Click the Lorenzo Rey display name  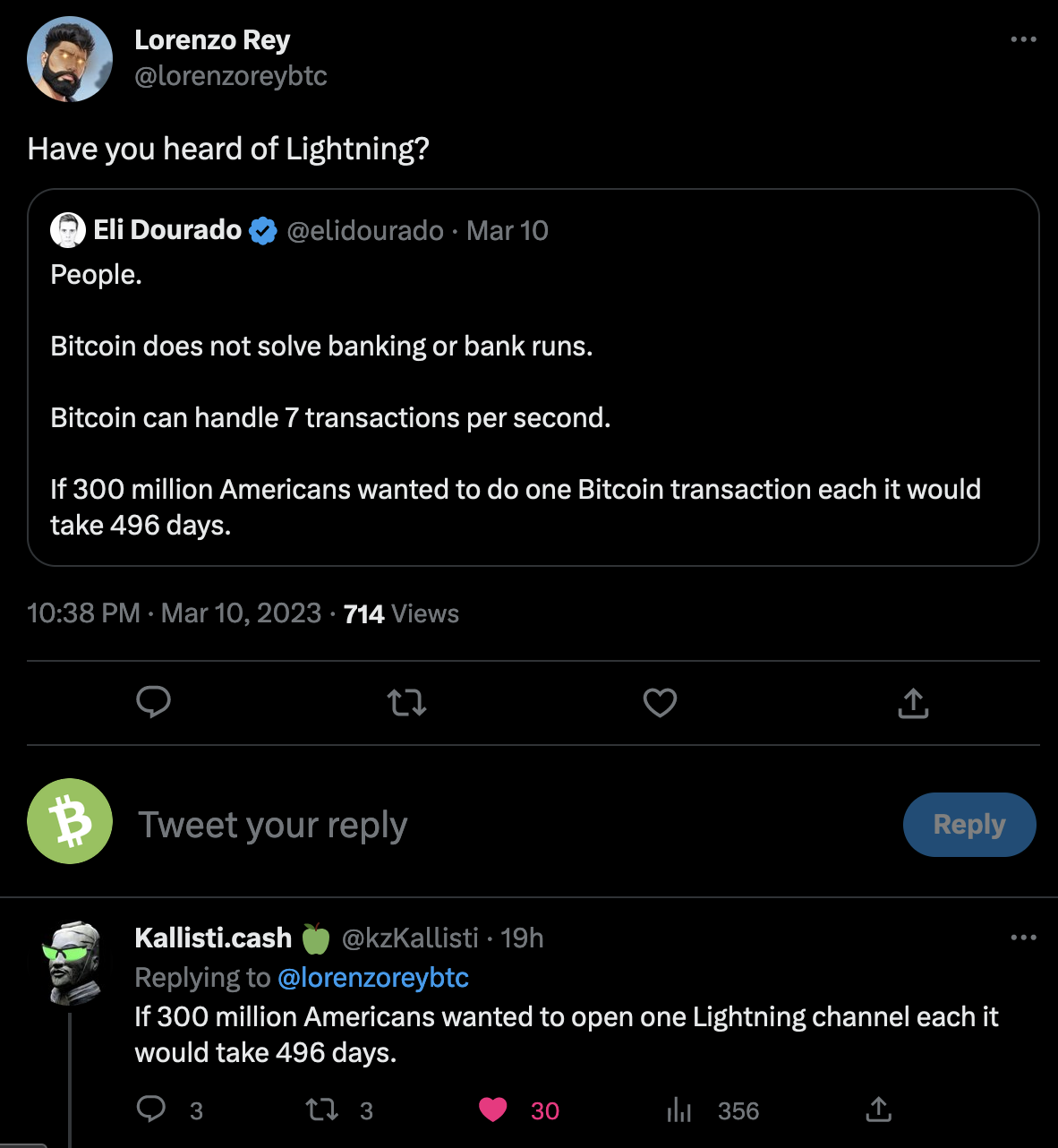tap(212, 40)
